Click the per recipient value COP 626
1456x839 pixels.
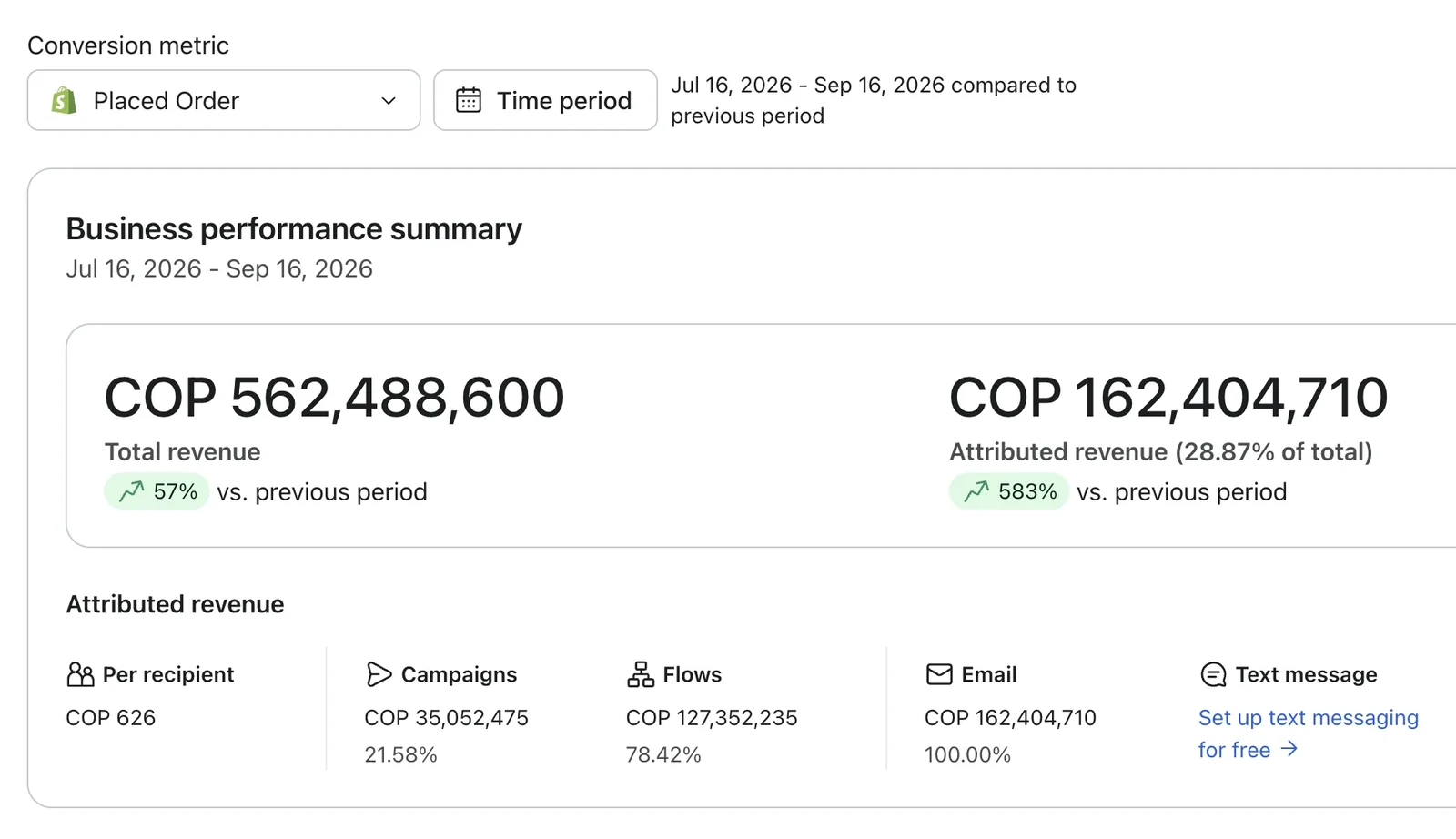tap(111, 718)
